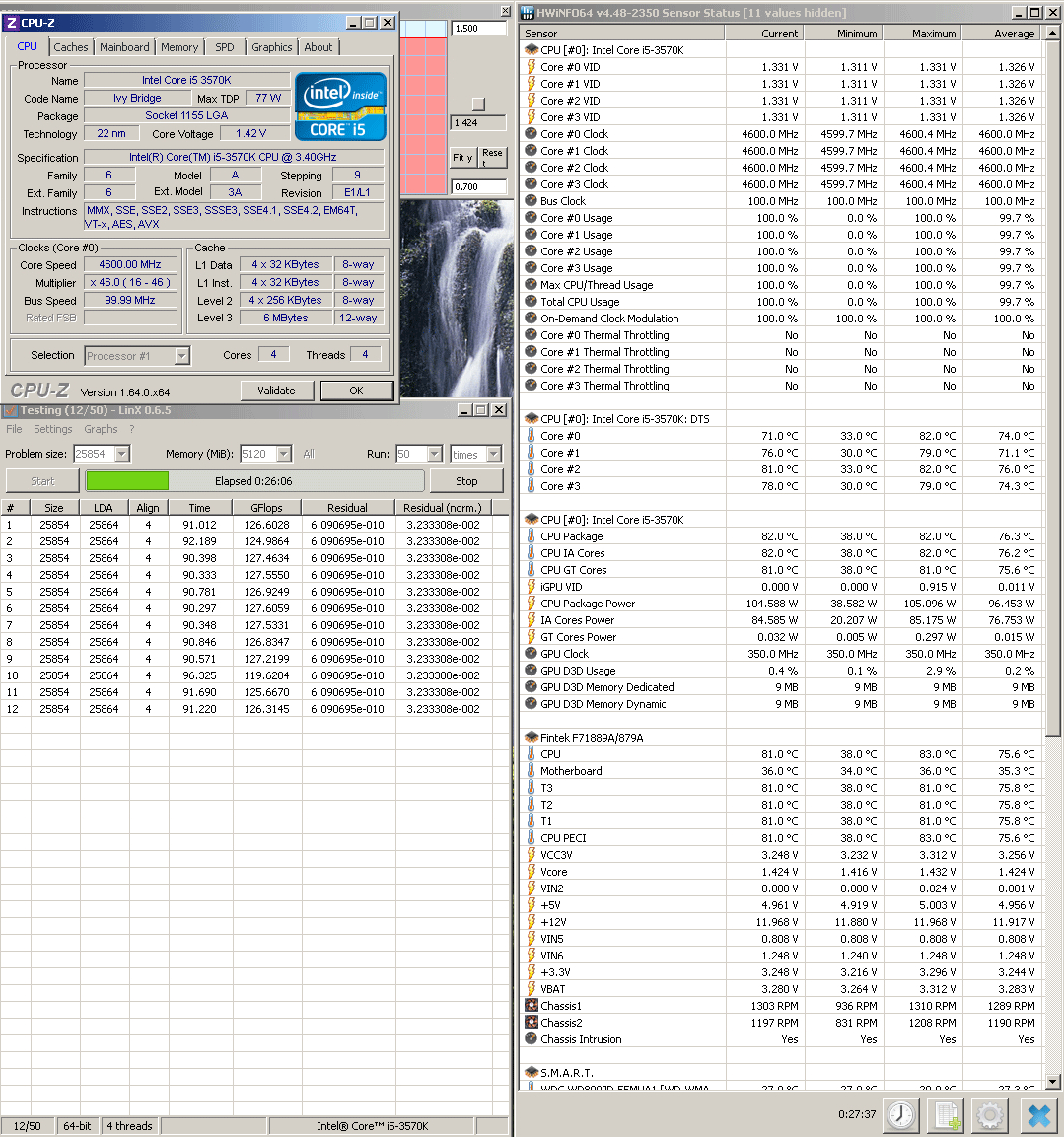This screenshot has height=1137, width=1064.
Task: Click the Motherboard temperature thermometer icon
Action: coord(532,771)
